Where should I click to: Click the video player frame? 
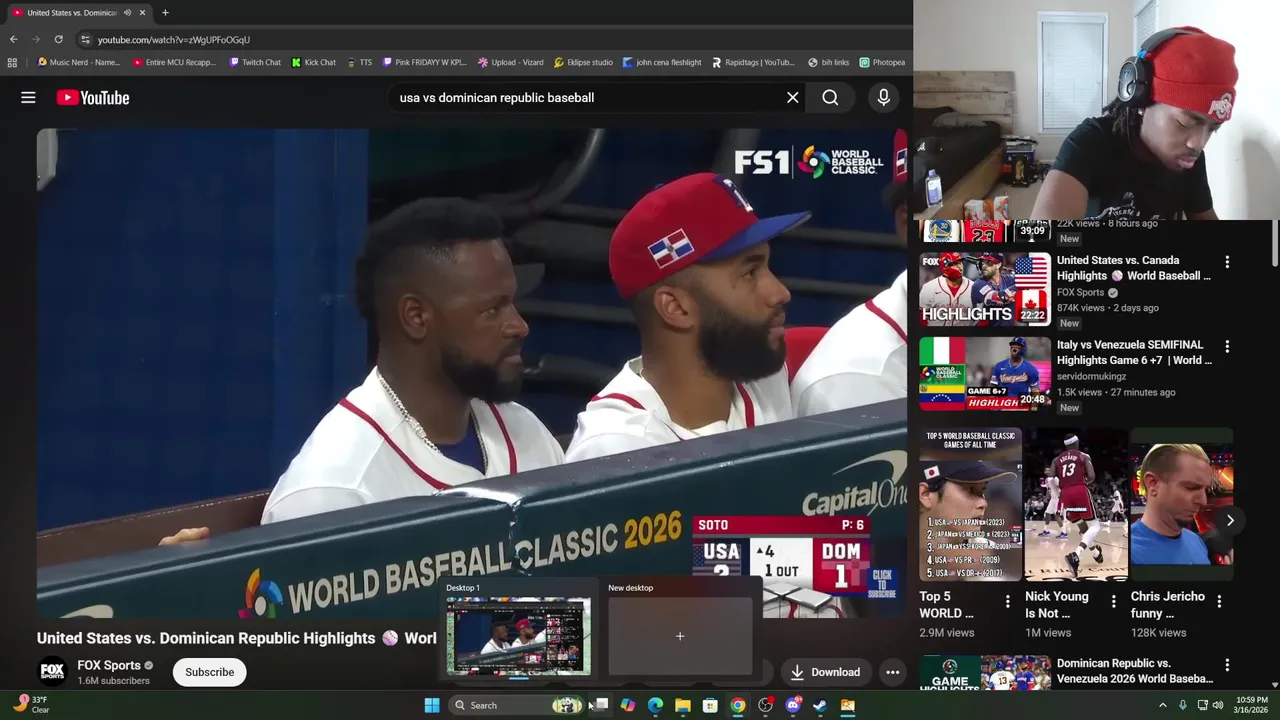pyautogui.click(x=472, y=373)
